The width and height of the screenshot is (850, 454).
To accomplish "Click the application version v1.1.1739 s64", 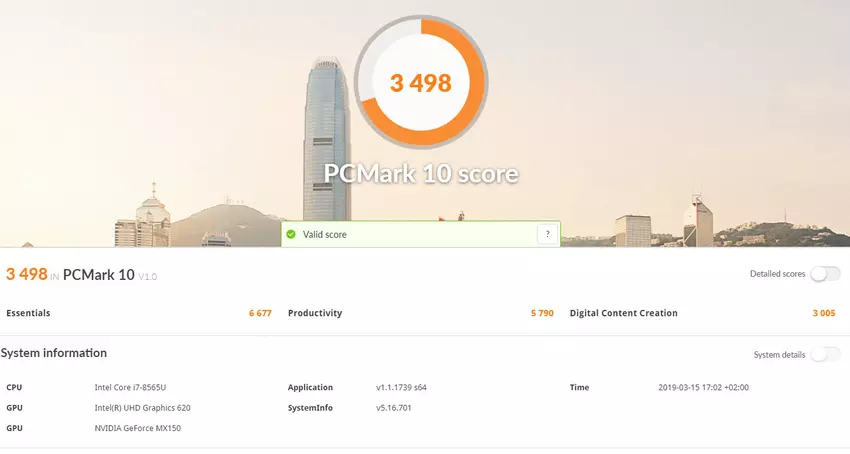I will coord(401,387).
